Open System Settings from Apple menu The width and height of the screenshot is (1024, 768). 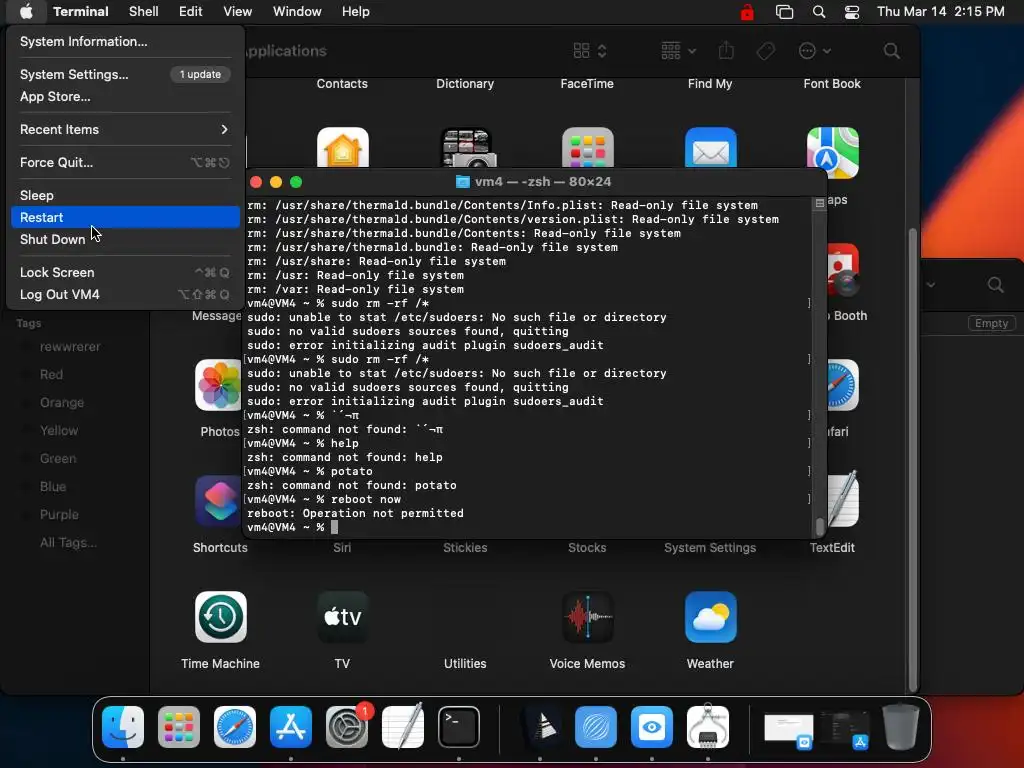(125, 74)
